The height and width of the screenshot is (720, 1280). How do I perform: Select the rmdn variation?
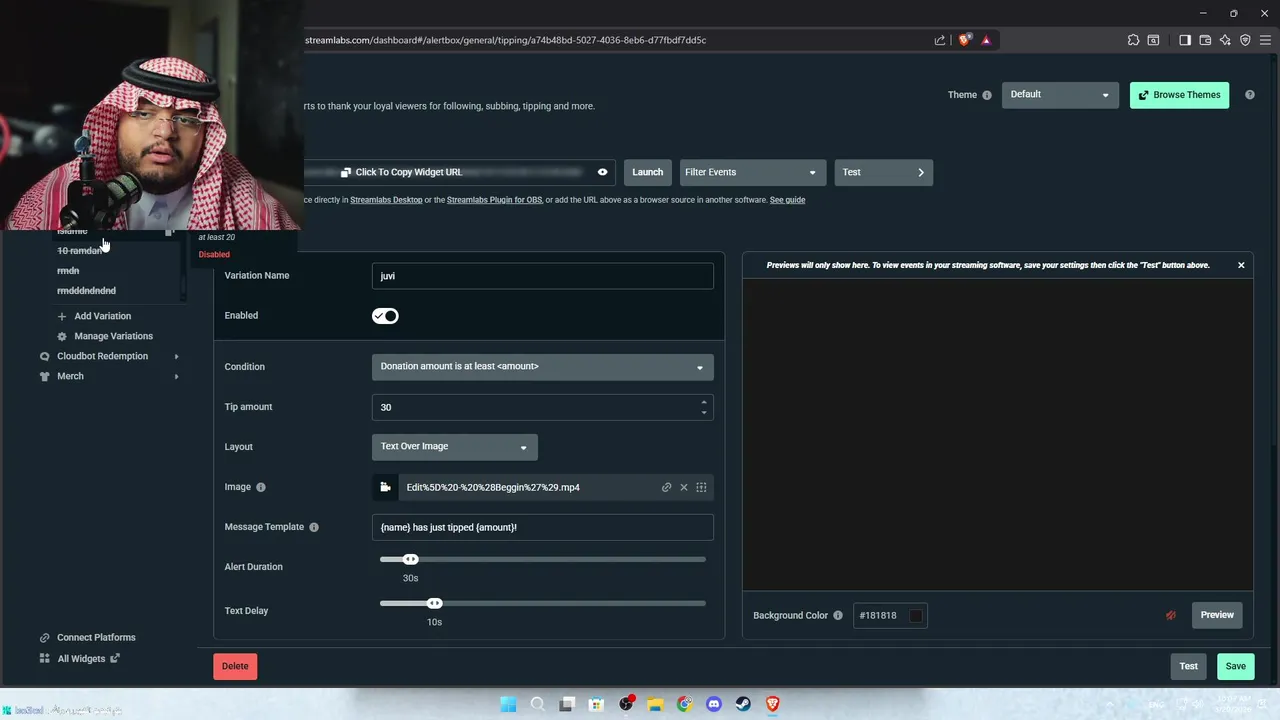point(68,271)
